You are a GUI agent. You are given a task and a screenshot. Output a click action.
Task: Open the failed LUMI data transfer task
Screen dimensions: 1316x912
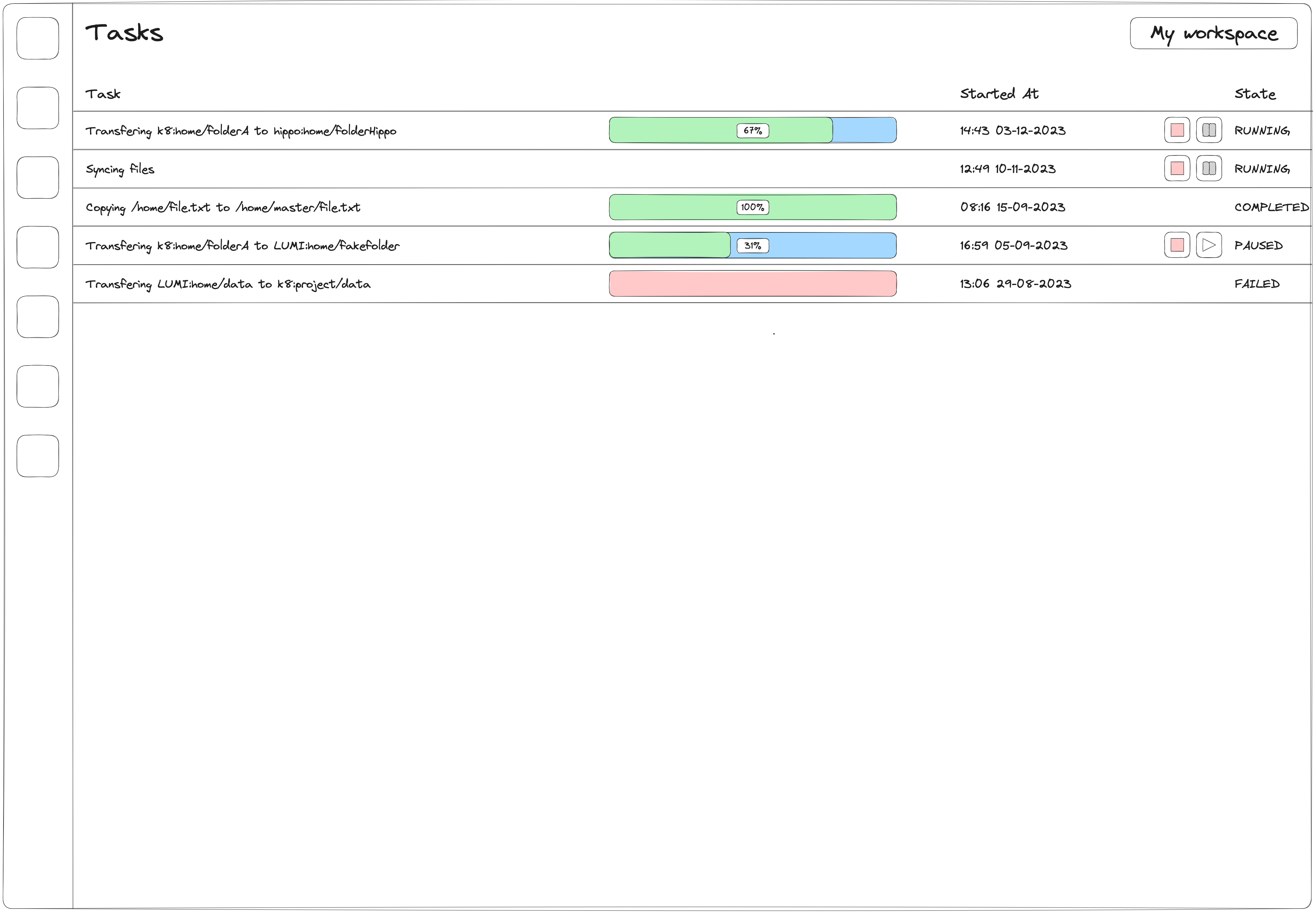[228, 284]
